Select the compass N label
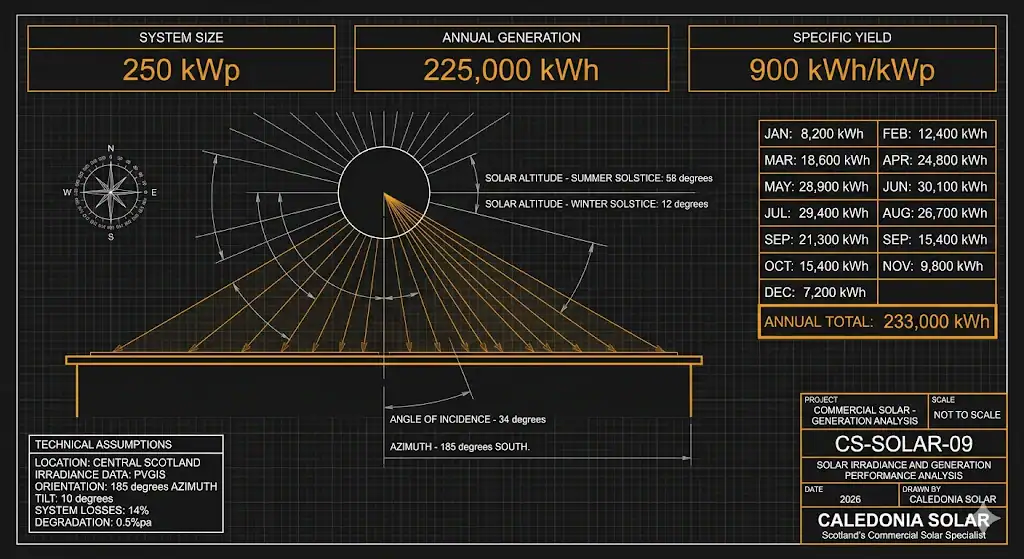 110,148
